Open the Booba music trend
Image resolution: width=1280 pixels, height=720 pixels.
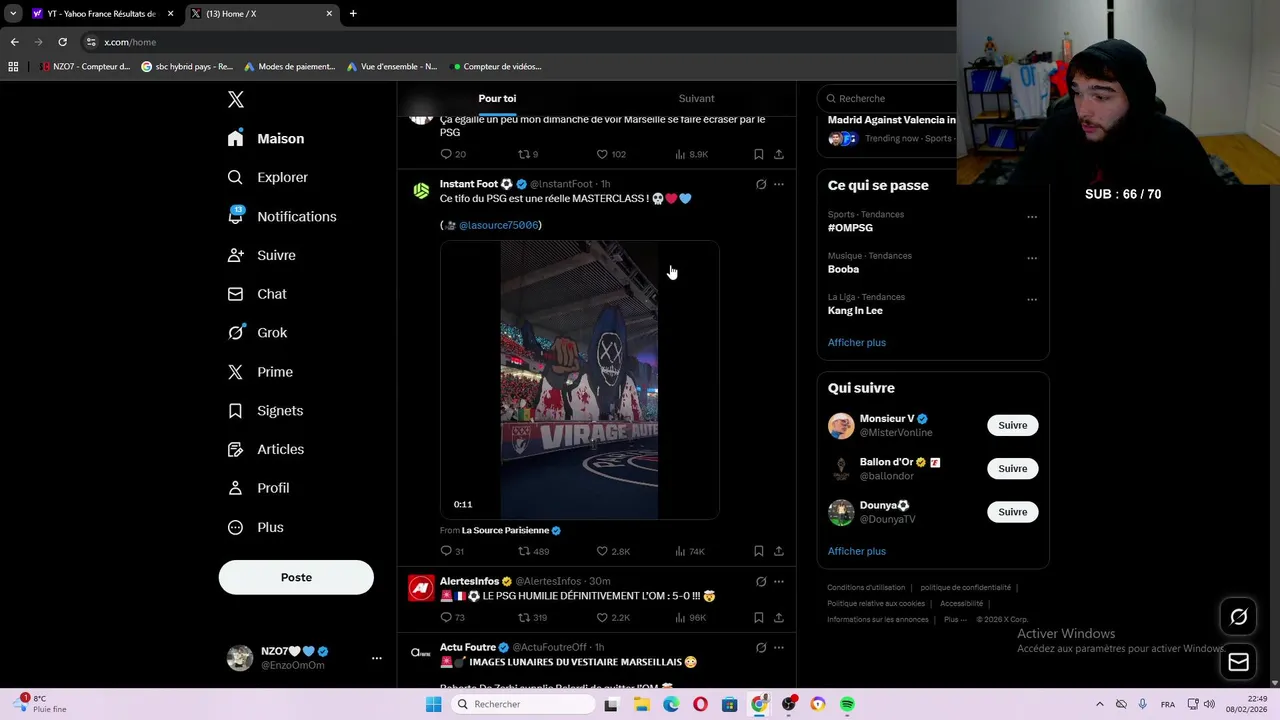(843, 269)
